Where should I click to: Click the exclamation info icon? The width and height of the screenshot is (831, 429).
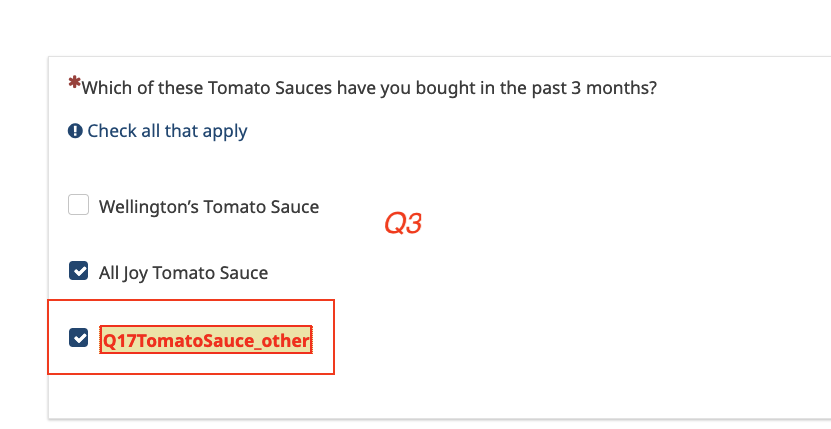tap(75, 131)
